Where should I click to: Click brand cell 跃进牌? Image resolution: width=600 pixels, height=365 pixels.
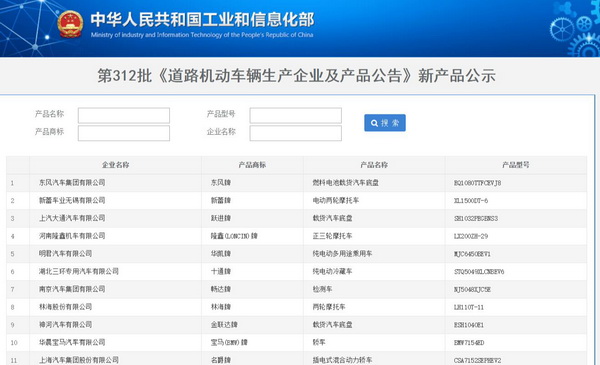tap(221, 218)
